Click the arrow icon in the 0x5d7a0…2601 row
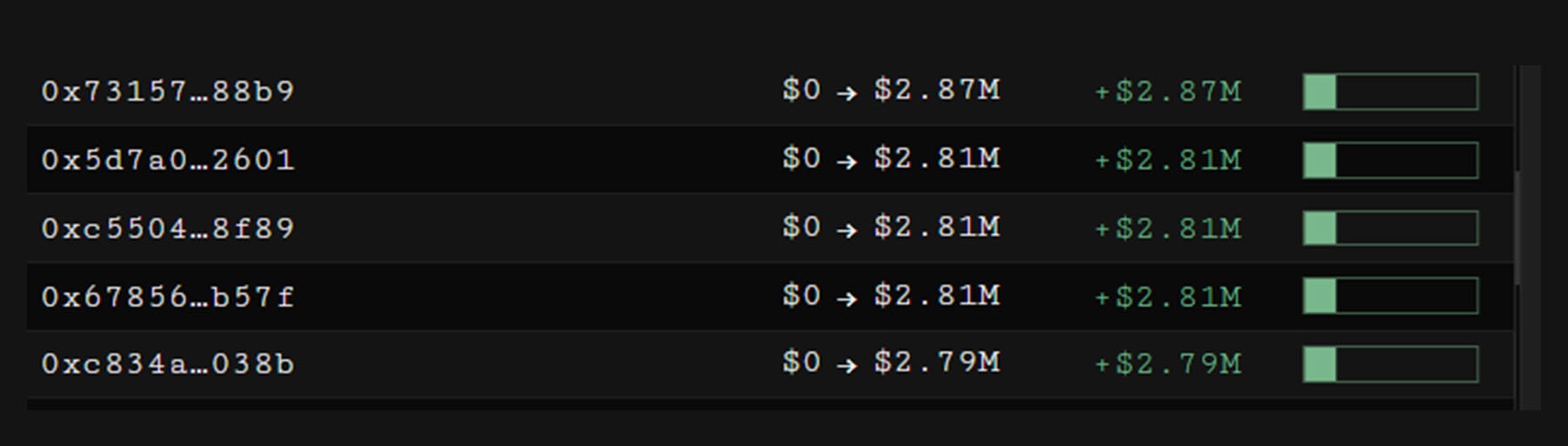Image resolution: width=1568 pixels, height=446 pixels. [x=847, y=161]
